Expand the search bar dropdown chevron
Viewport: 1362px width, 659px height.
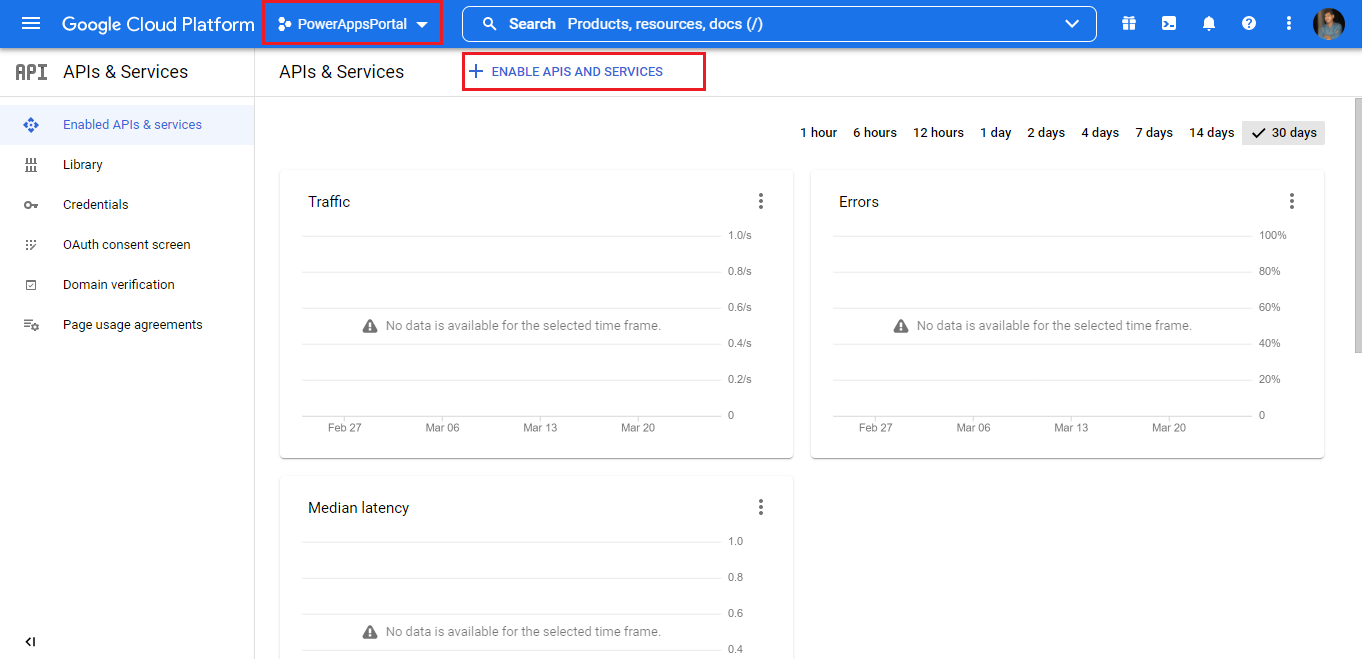pyautogui.click(x=1072, y=24)
